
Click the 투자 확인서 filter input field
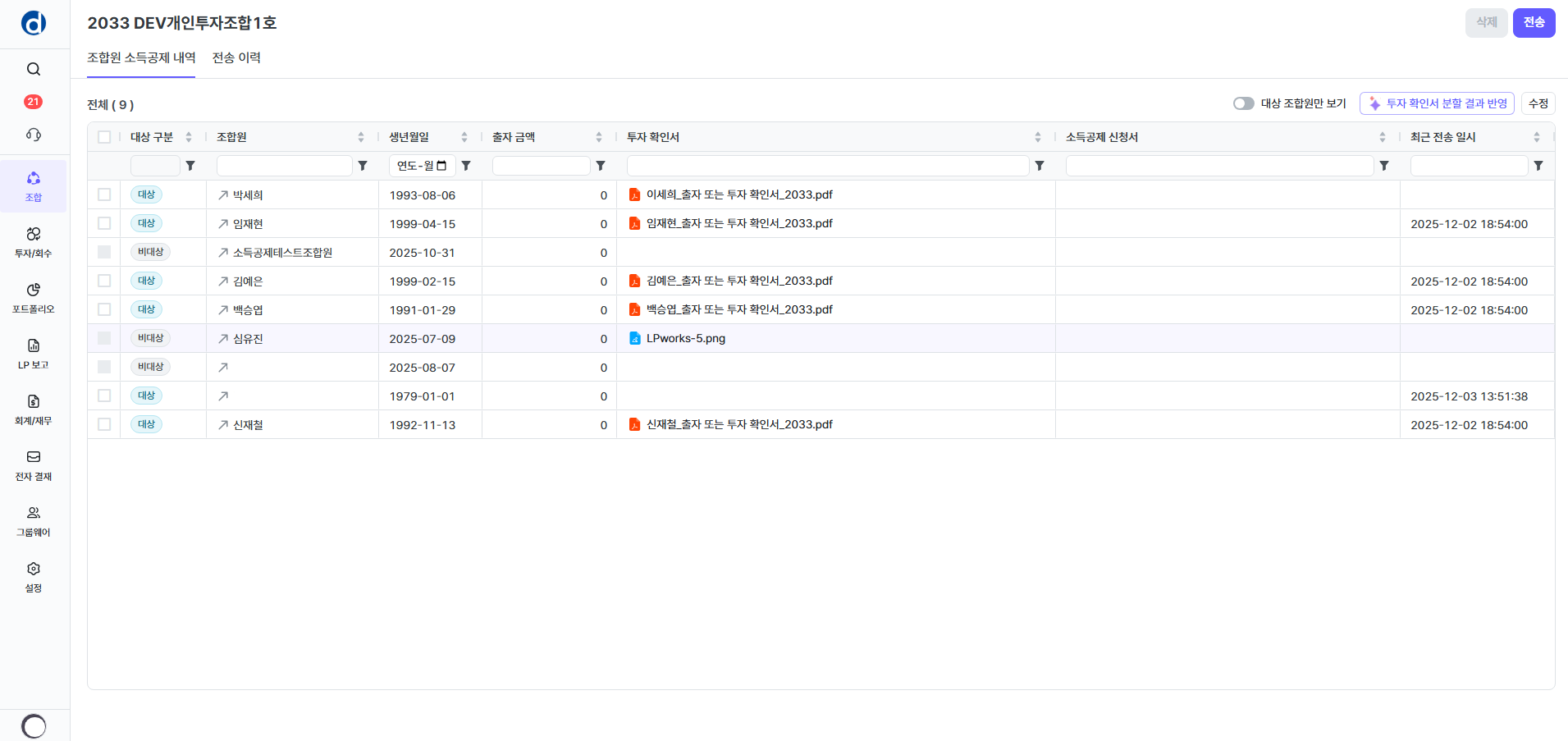coord(827,166)
